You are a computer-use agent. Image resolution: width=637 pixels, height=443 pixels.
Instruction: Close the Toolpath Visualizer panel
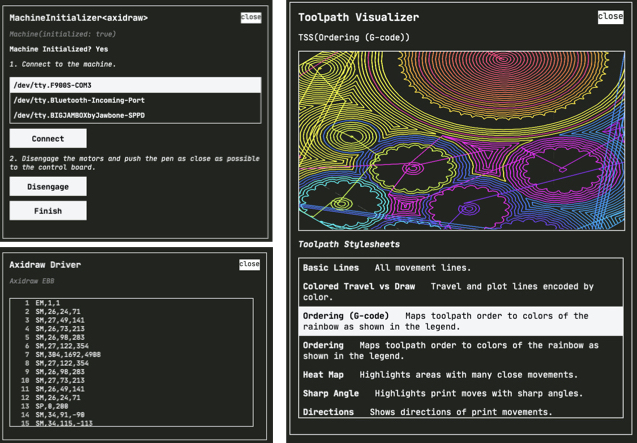[610, 16]
